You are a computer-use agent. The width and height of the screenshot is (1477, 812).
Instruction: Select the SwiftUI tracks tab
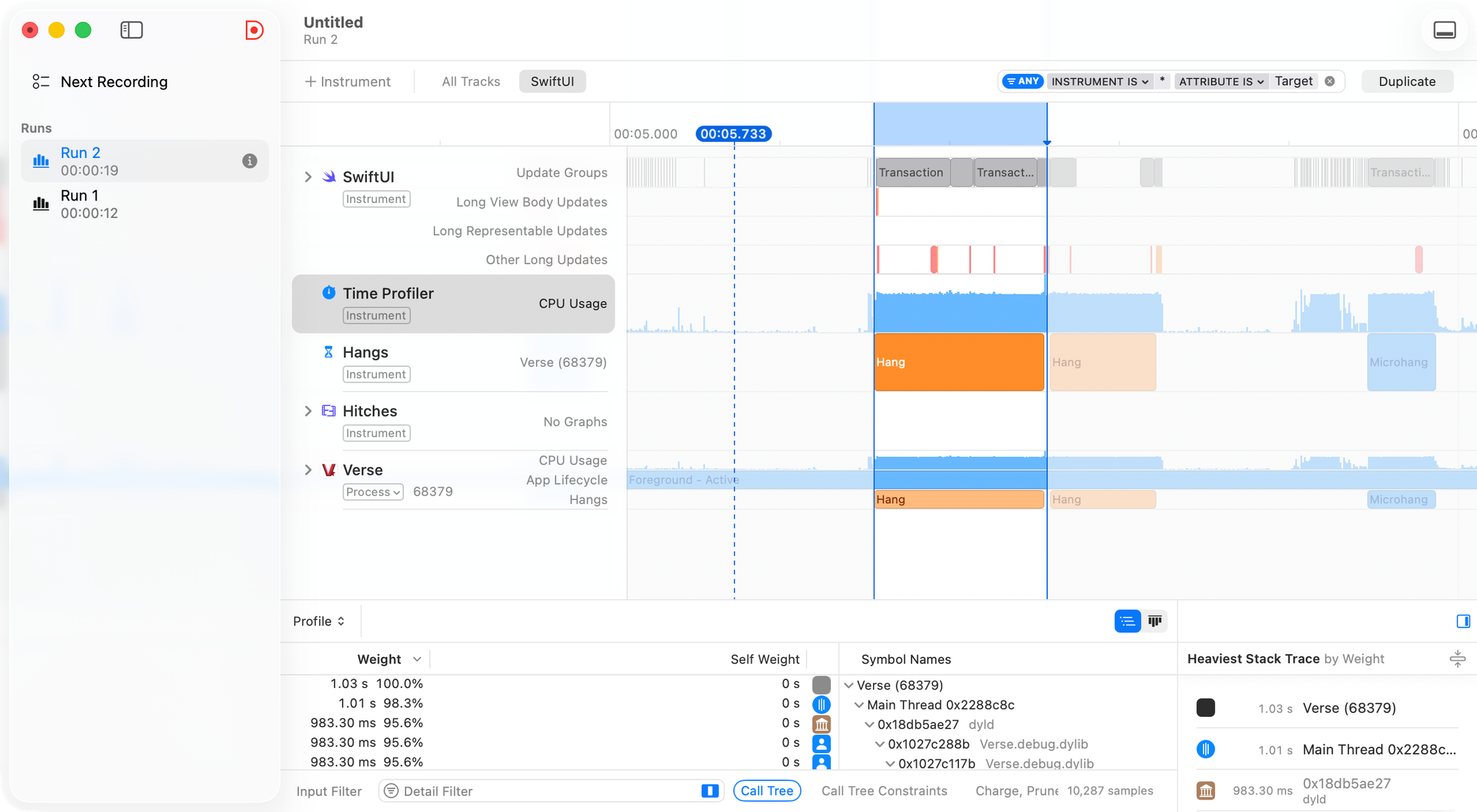[x=552, y=81]
